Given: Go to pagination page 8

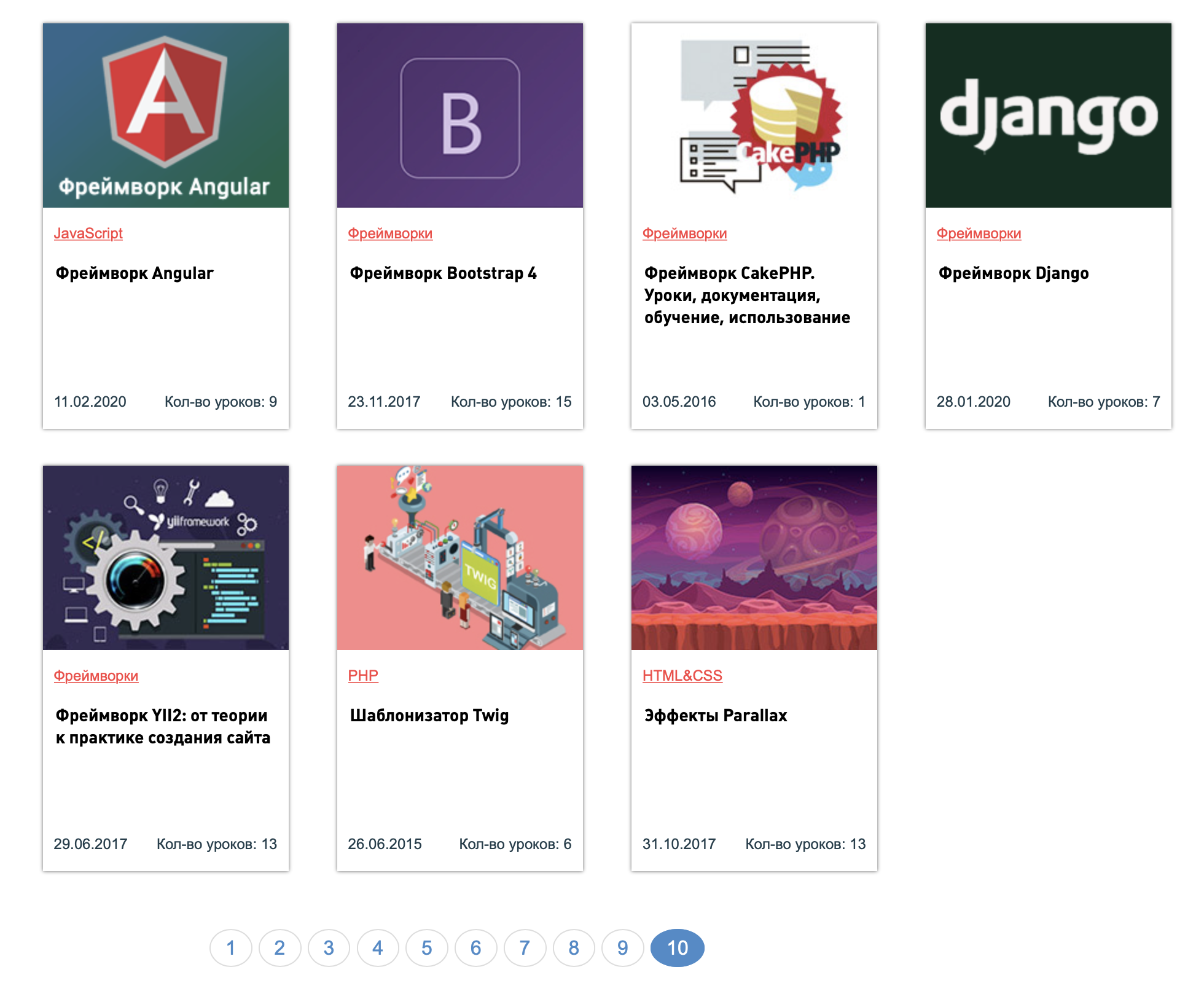Looking at the screenshot, I should tap(574, 948).
